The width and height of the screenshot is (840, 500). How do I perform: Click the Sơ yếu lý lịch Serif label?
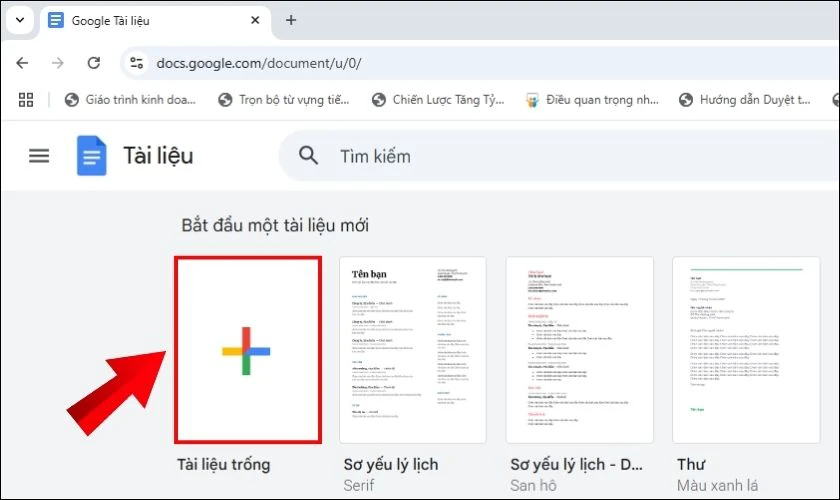[x=391, y=464]
